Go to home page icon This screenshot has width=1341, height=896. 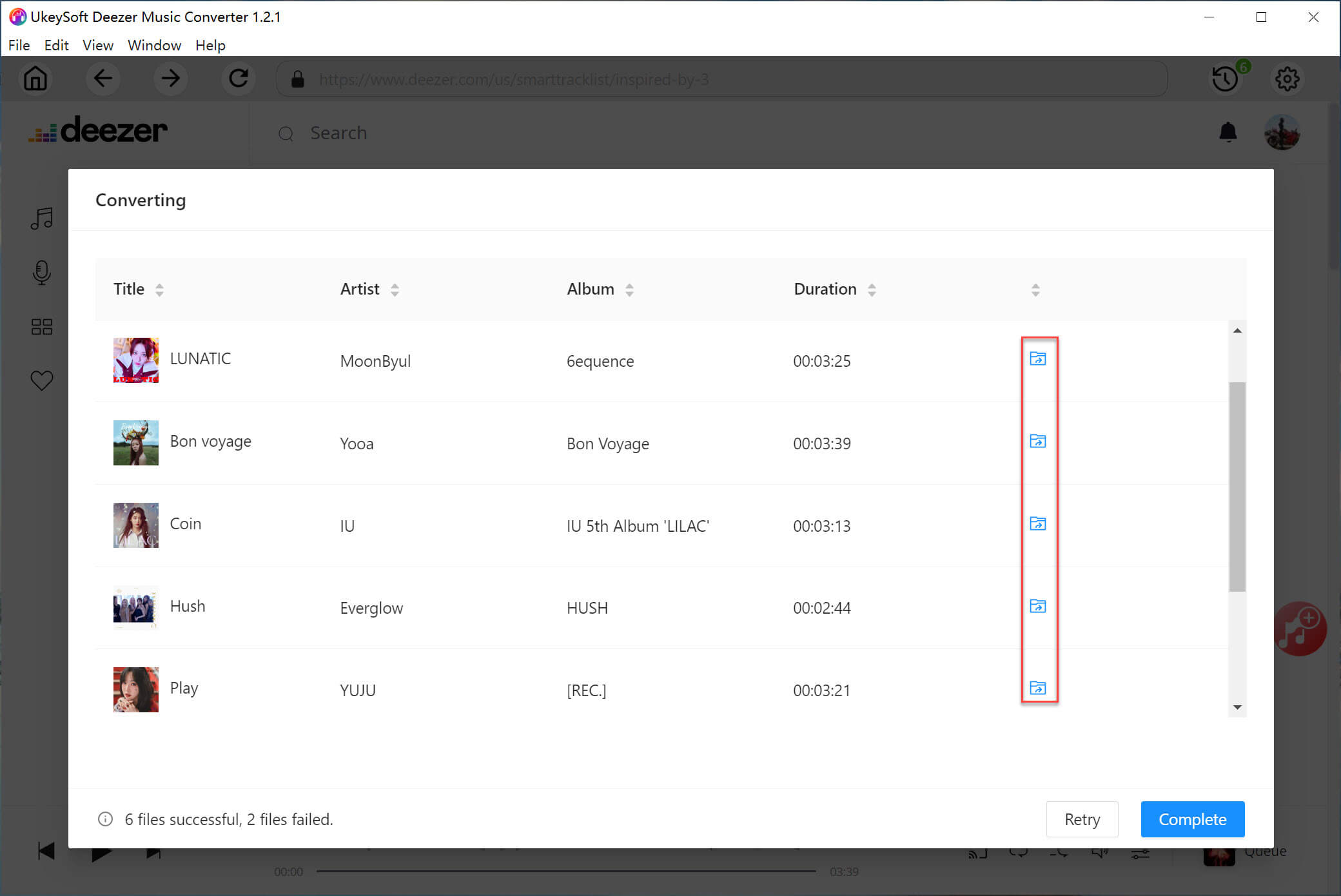pyautogui.click(x=35, y=79)
